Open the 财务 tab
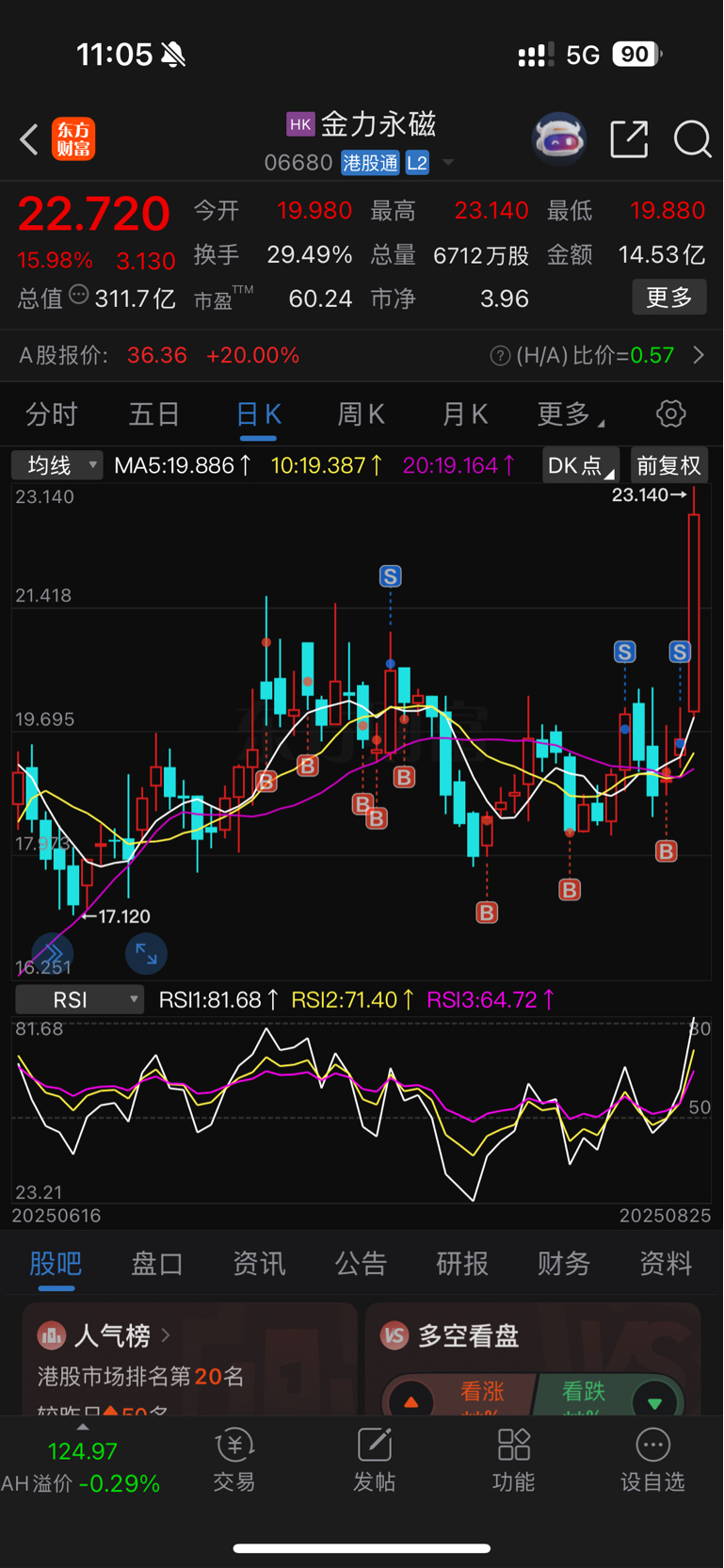 (564, 1263)
